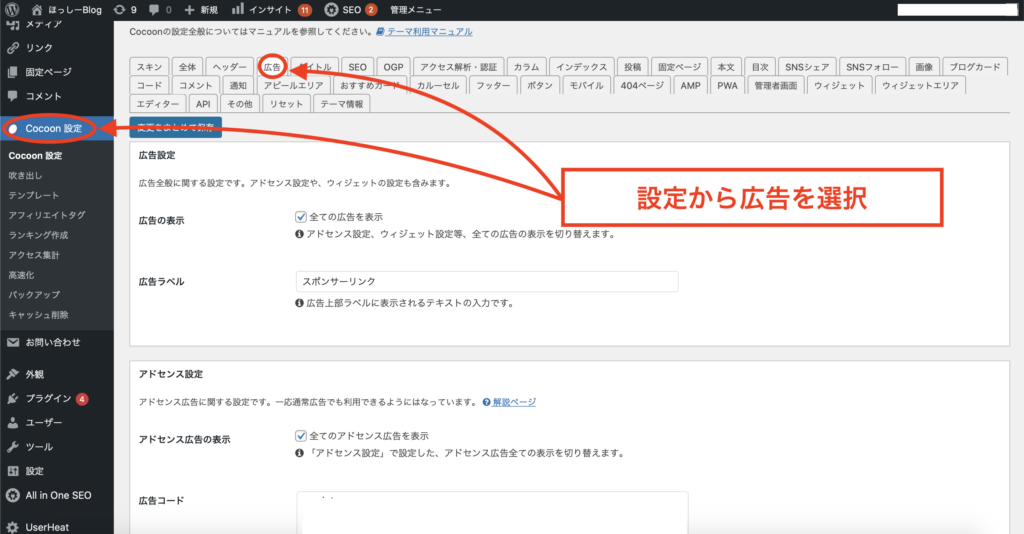Open the テーマ利用マニュアル link
1024x534 pixels.
[429, 31]
